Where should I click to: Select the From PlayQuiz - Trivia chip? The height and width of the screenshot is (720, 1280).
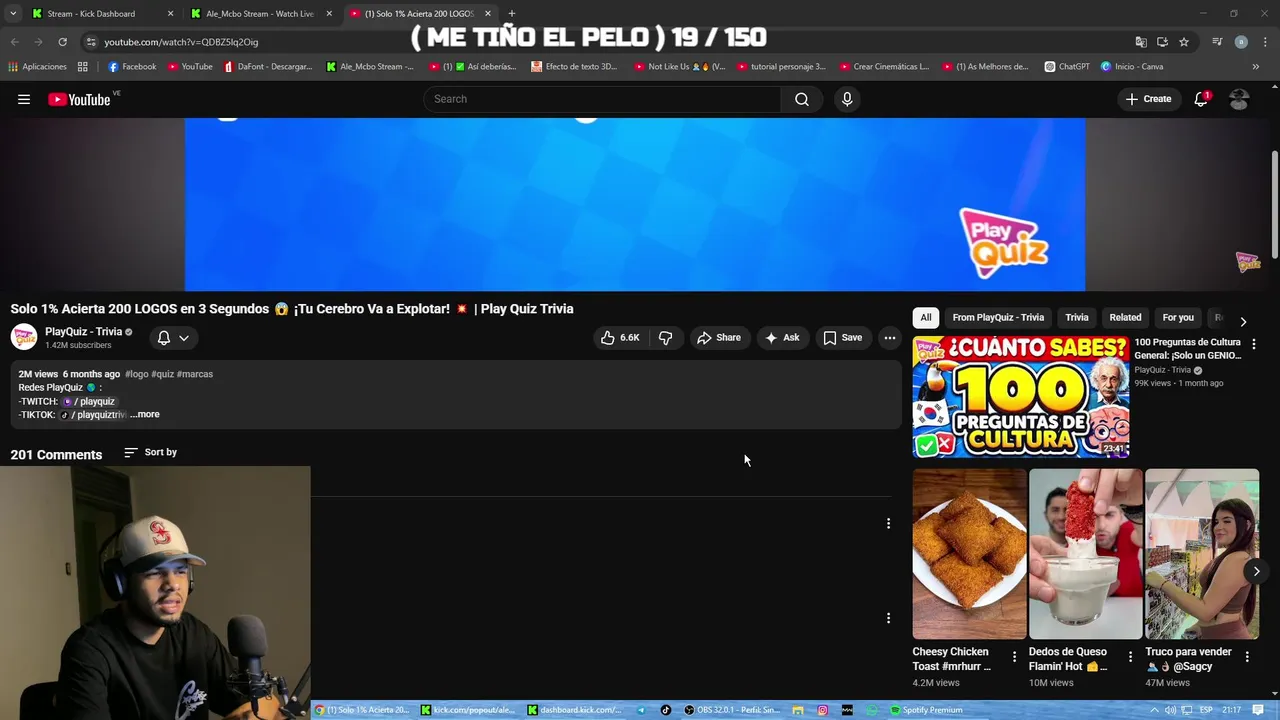(x=998, y=317)
